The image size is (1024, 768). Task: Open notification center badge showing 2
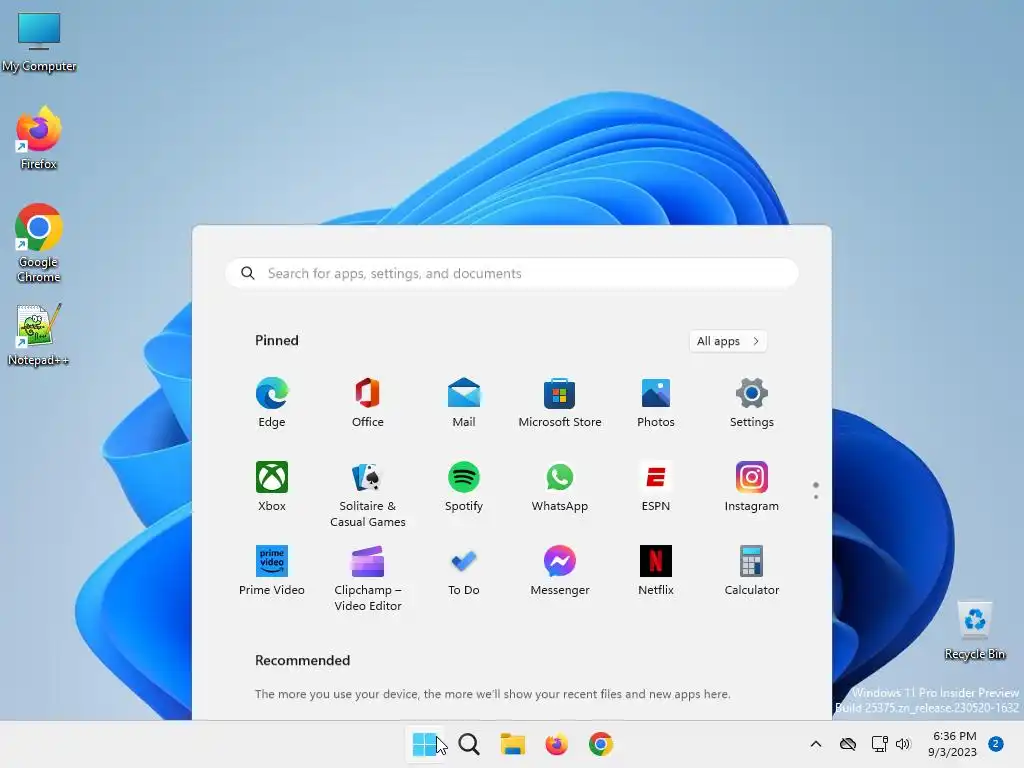point(996,744)
